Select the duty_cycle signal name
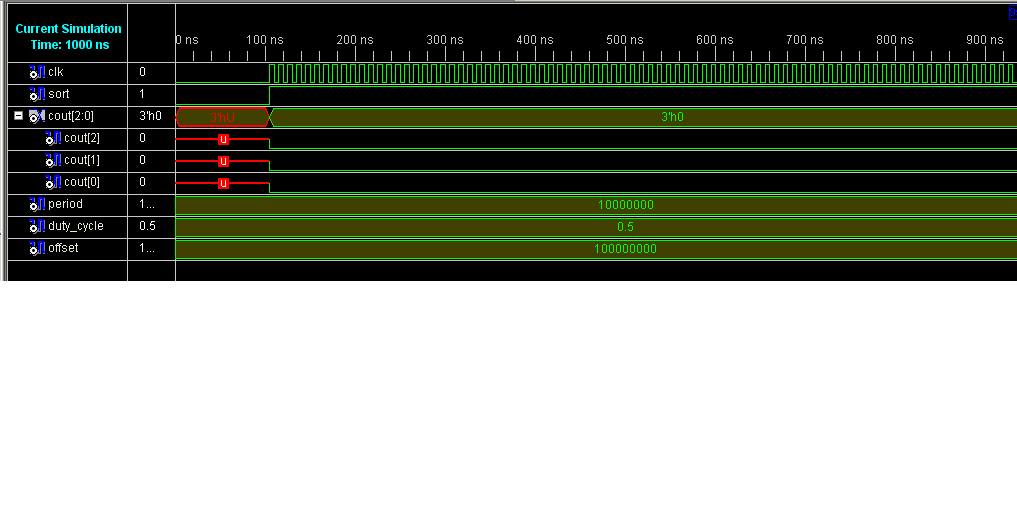 tap(76, 226)
